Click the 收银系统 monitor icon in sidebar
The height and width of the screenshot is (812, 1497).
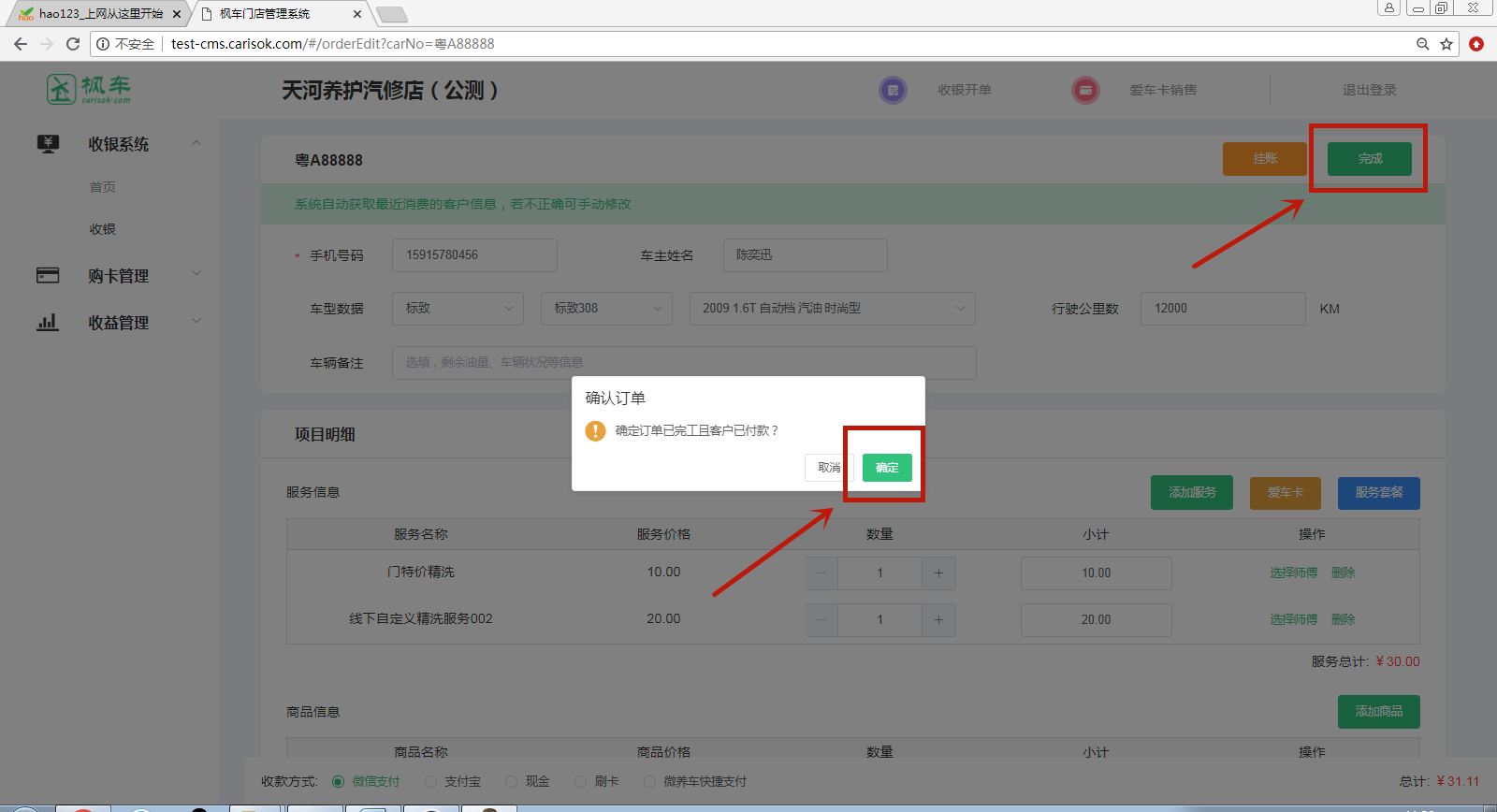pos(48,144)
